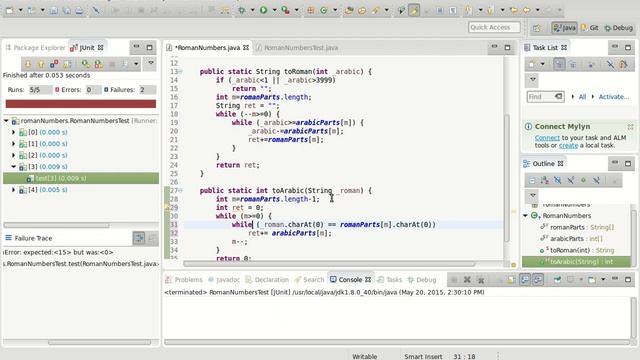Expand test node [2]
This screenshot has width=640, height=360.
[13, 155]
